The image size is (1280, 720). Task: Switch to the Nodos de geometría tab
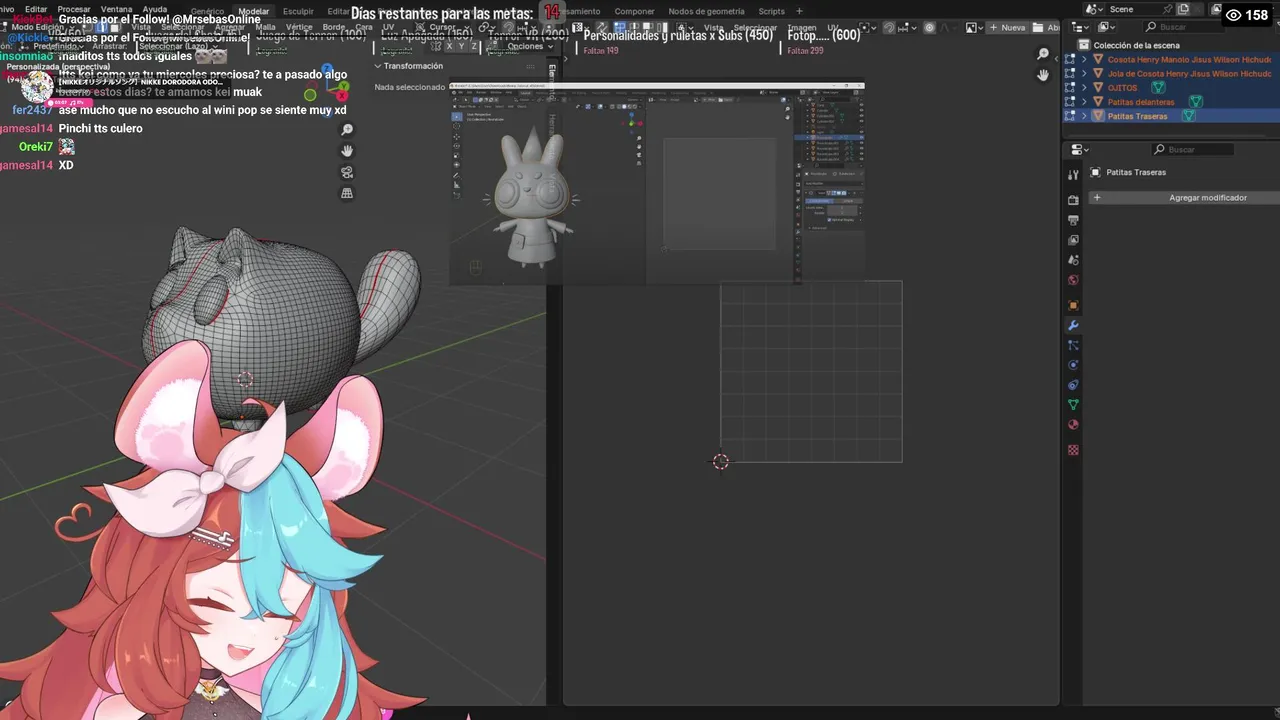pos(706,11)
